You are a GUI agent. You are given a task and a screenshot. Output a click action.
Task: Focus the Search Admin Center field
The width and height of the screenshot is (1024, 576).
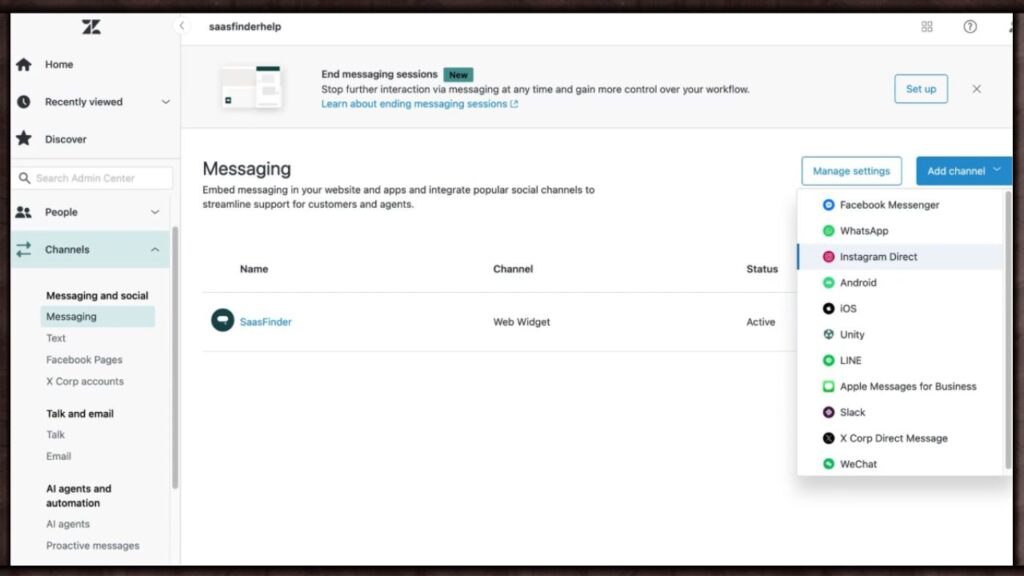[92, 178]
